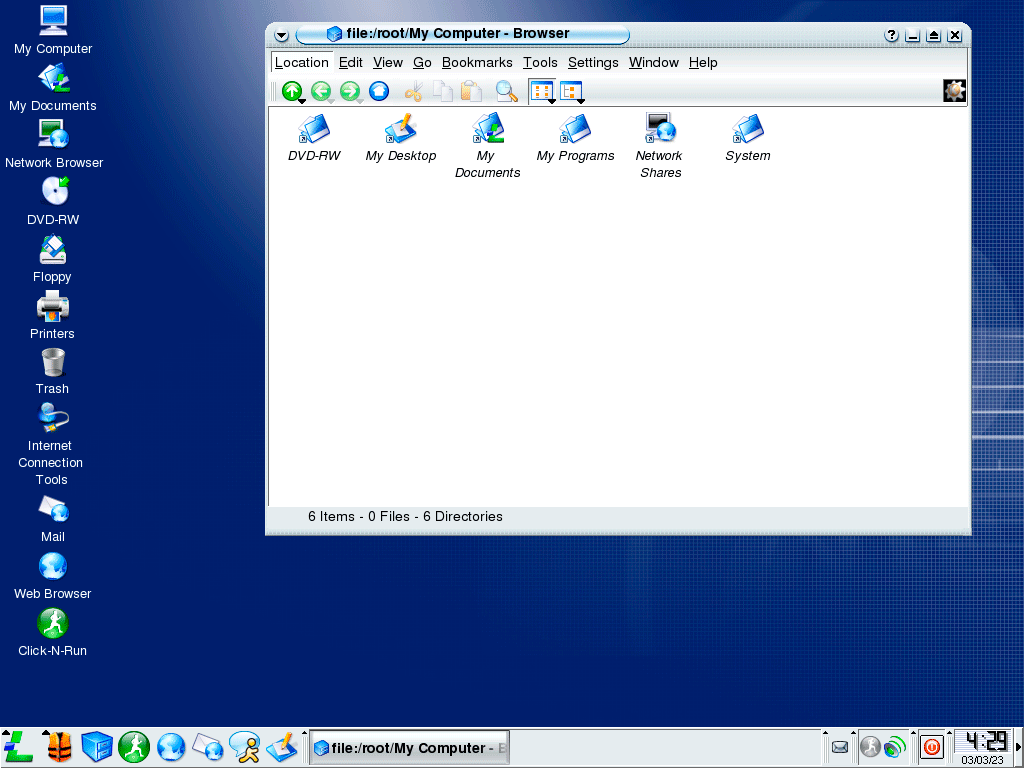This screenshot has height=768, width=1024.
Task: Open the DVD-RW folder in browser
Action: pos(314,129)
